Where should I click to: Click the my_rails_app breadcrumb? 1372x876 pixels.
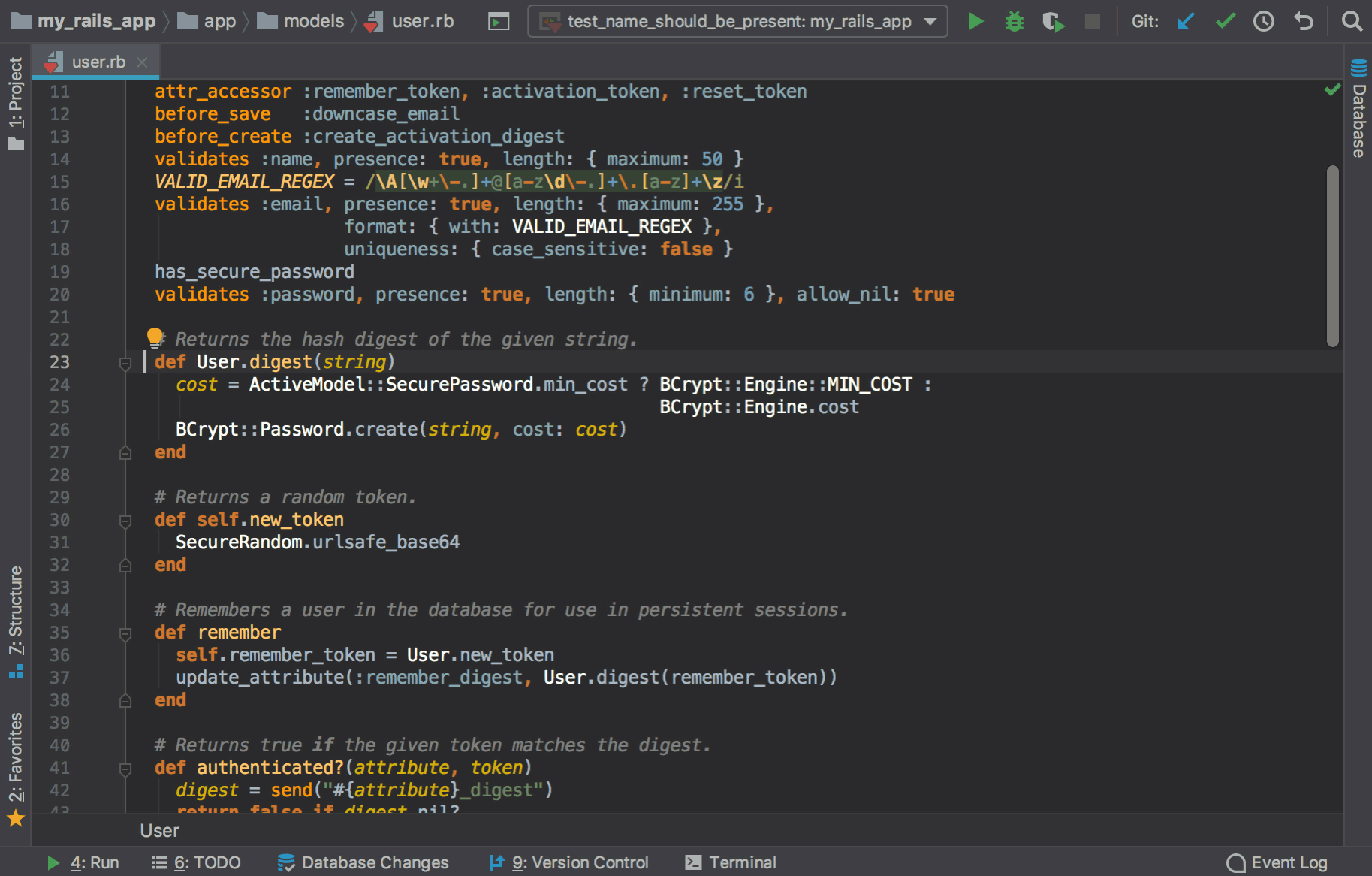pyautogui.click(x=83, y=21)
